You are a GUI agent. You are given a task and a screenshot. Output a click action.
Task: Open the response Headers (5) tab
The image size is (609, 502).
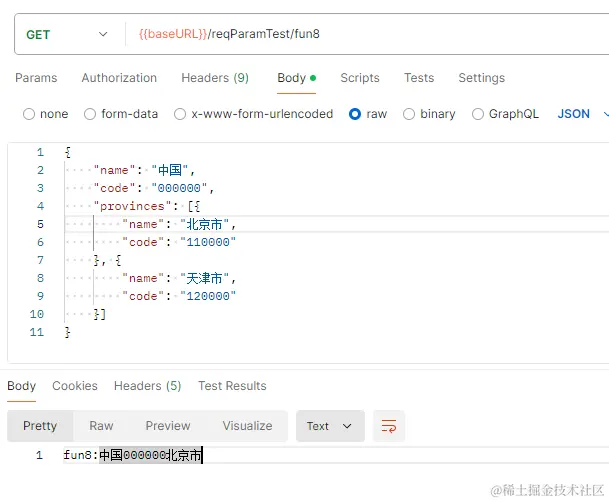pos(148,386)
